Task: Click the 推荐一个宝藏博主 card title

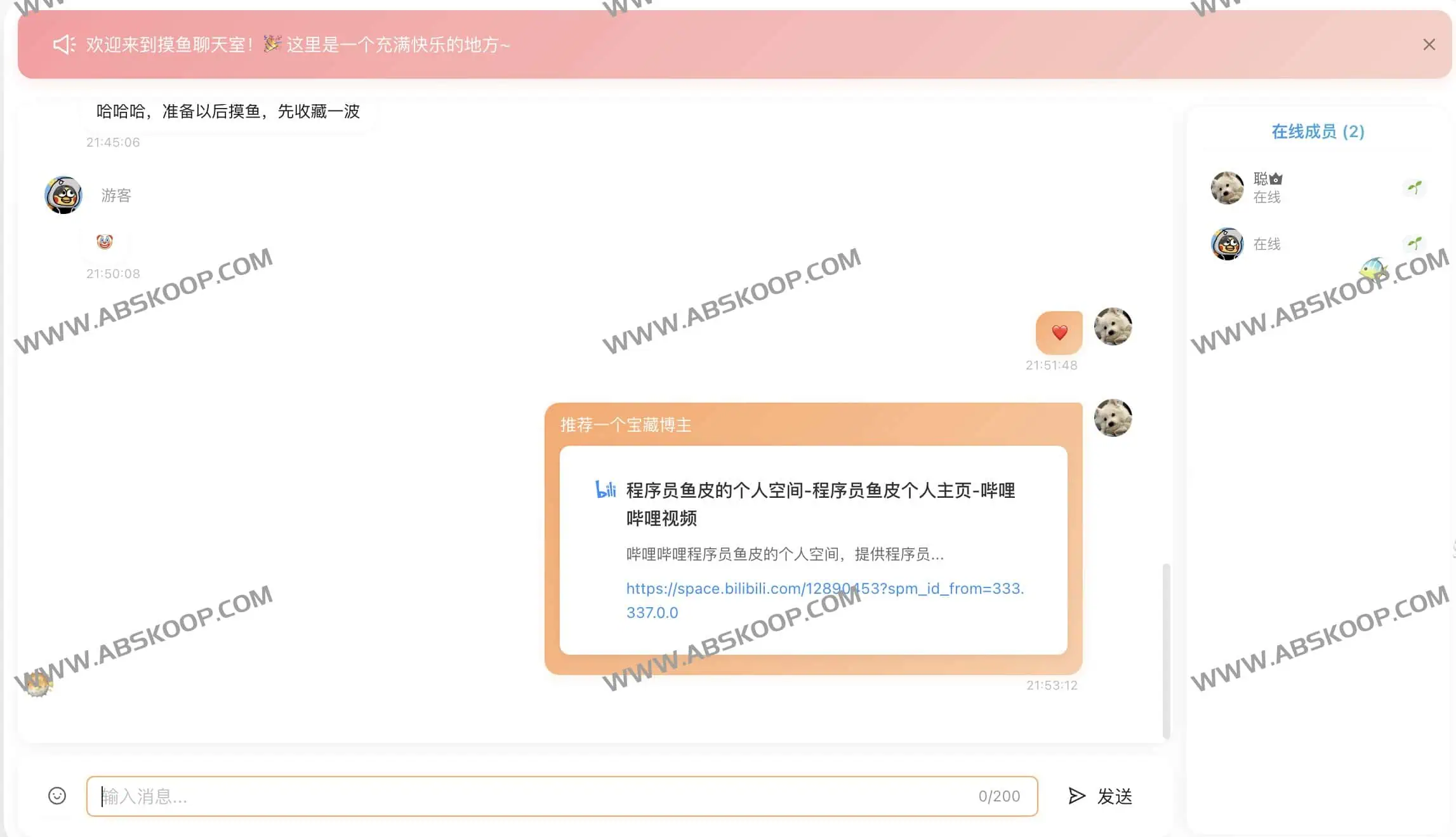Action: tap(625, 424)
